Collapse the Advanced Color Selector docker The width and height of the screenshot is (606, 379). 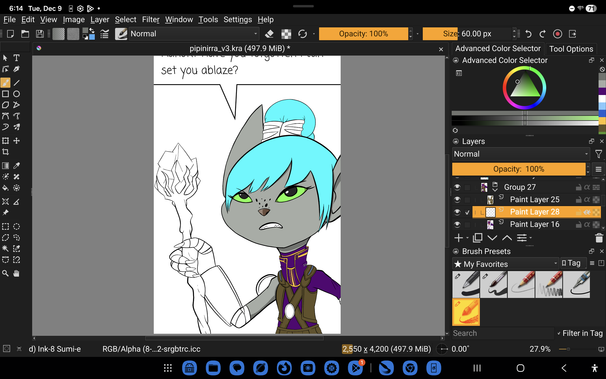(x=456, y=60)
